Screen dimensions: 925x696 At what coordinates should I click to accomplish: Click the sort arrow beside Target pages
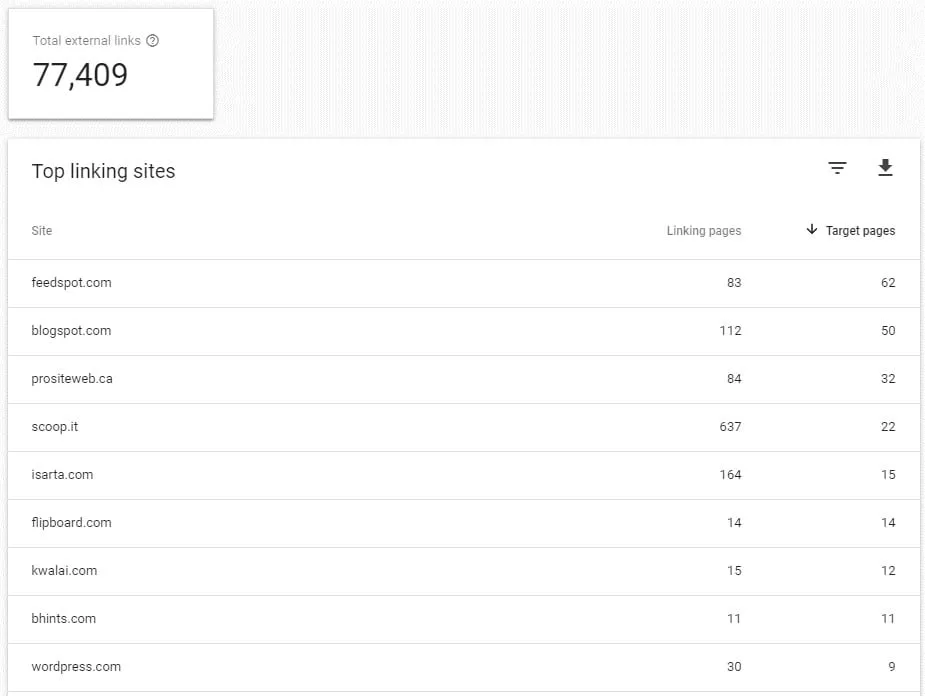pos(811,230)
